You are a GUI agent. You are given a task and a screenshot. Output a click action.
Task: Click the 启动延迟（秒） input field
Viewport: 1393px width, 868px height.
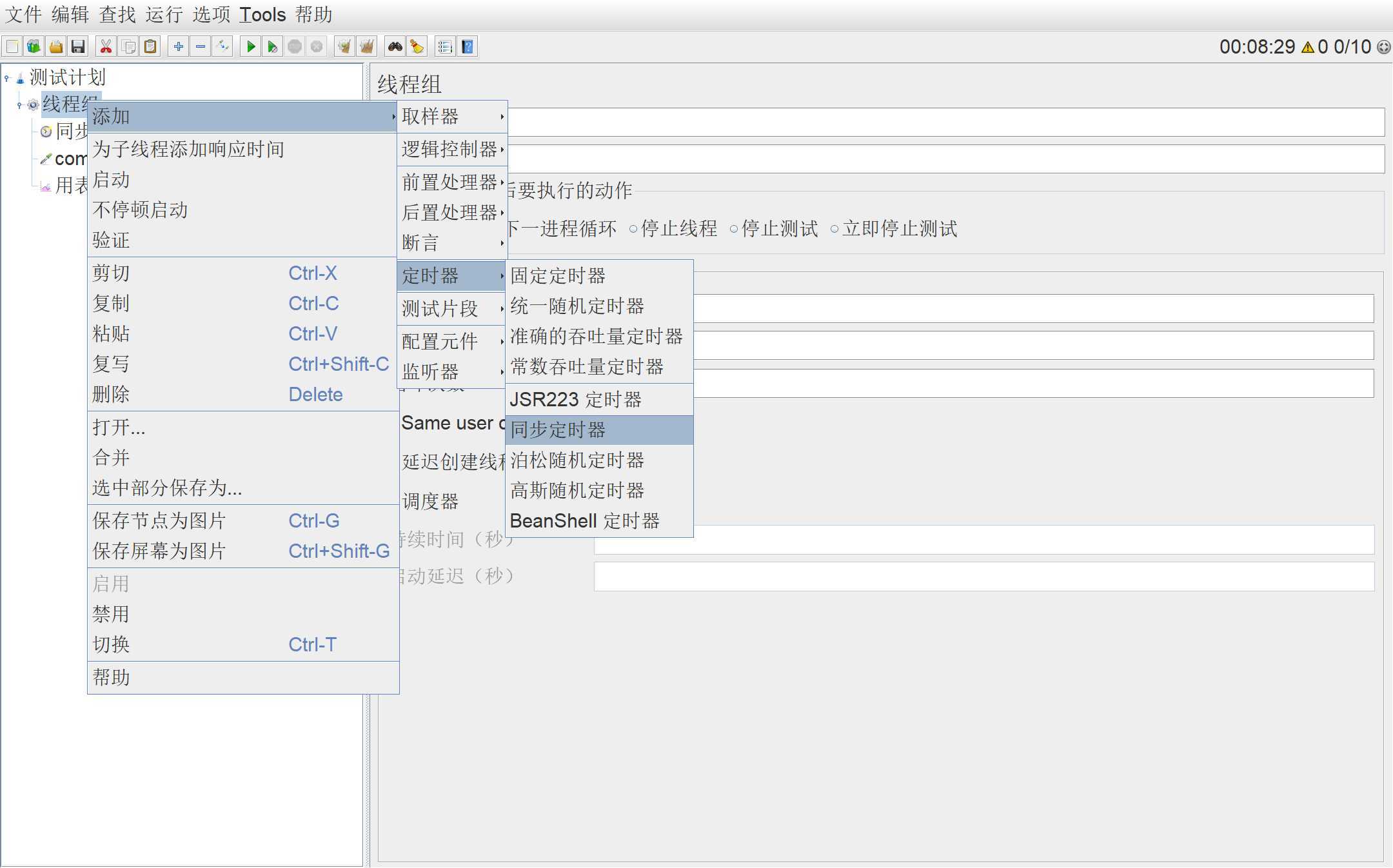[984, 577]
